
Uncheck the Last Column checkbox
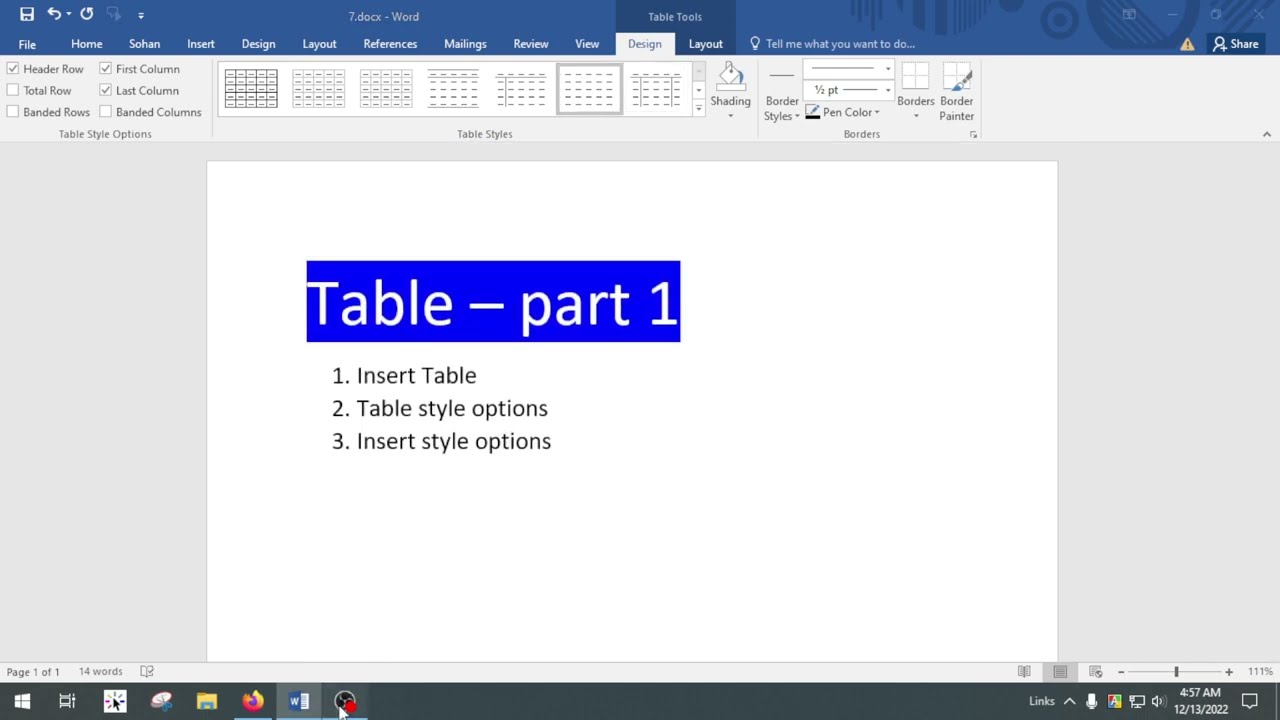pyautogui.click(x=105, y=90)
